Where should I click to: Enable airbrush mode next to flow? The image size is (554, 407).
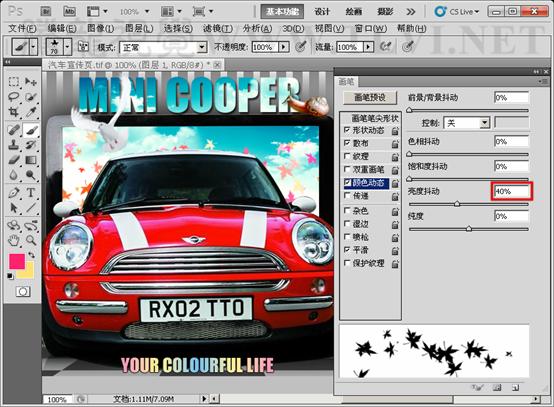pyautogui.click(x=385, y=46)
